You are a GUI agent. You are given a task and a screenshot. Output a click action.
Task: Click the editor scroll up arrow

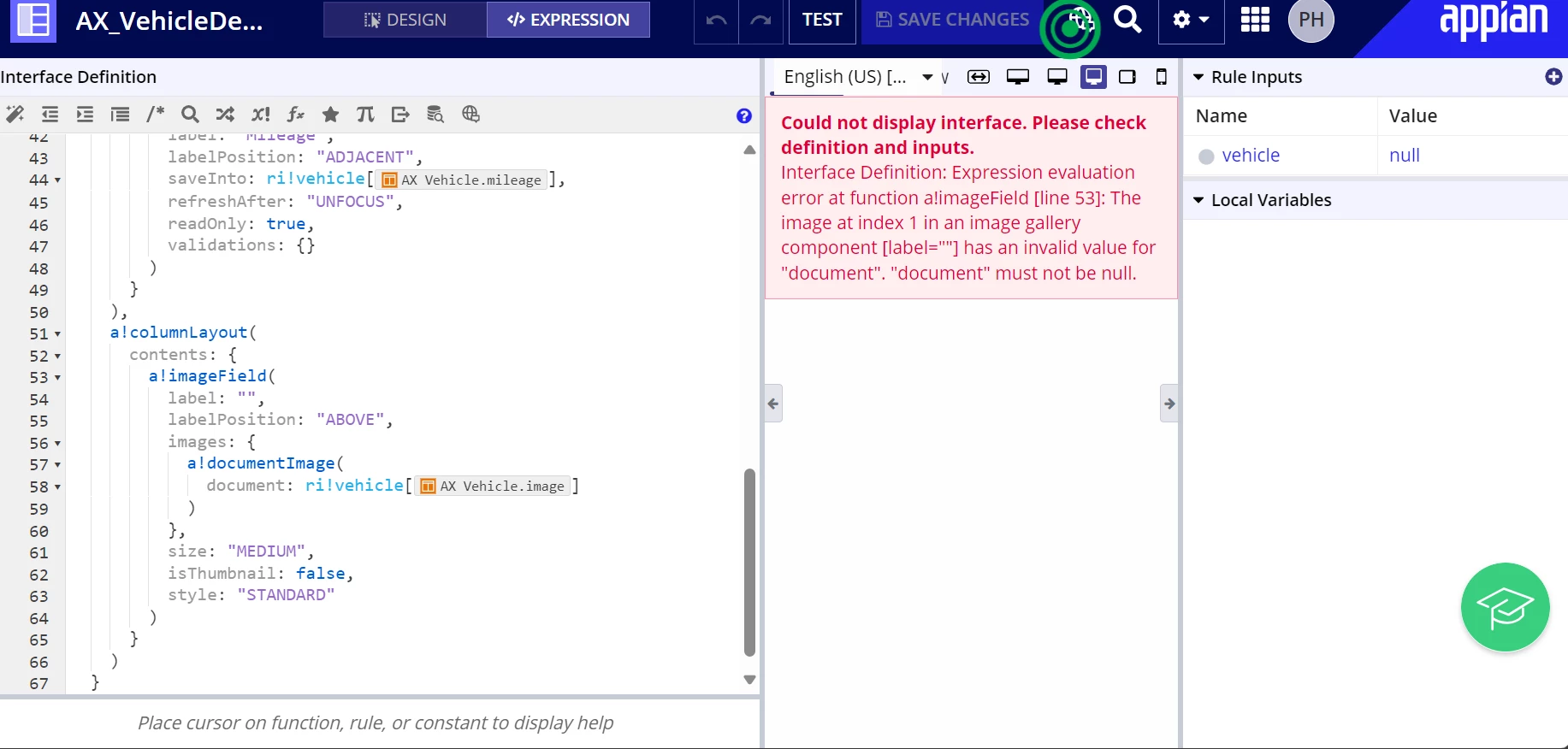[749, 150]
